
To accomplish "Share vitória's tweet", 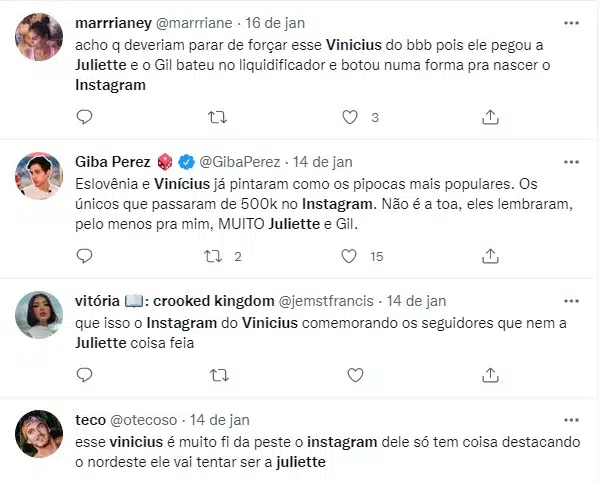I will point(490,376).
